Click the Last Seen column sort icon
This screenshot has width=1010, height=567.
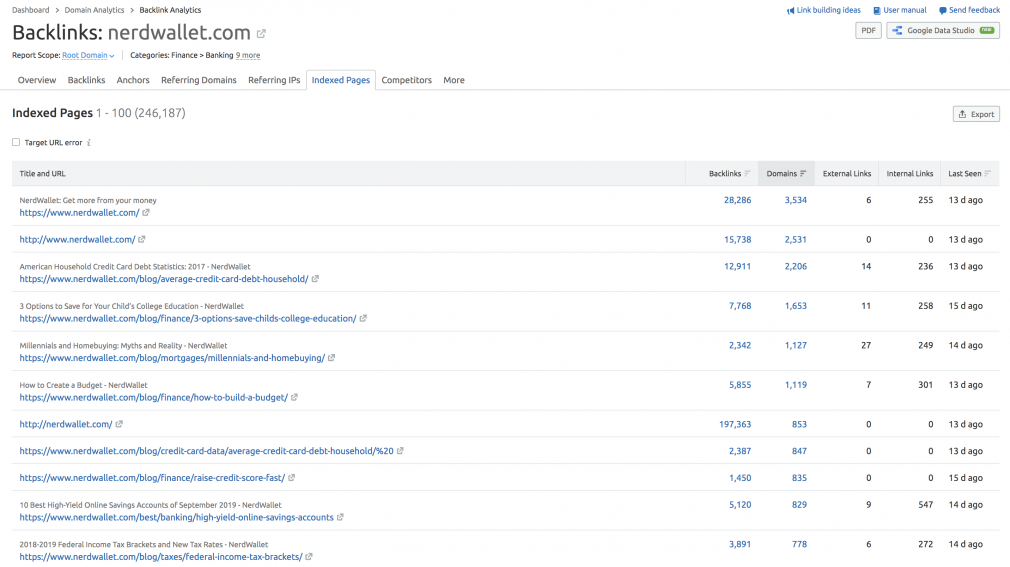987,173
